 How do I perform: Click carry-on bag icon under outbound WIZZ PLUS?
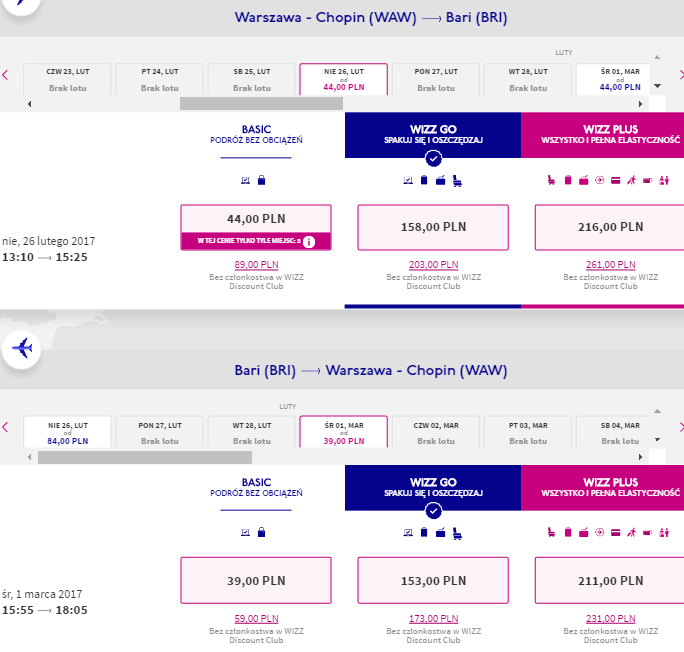click(568, 180)
